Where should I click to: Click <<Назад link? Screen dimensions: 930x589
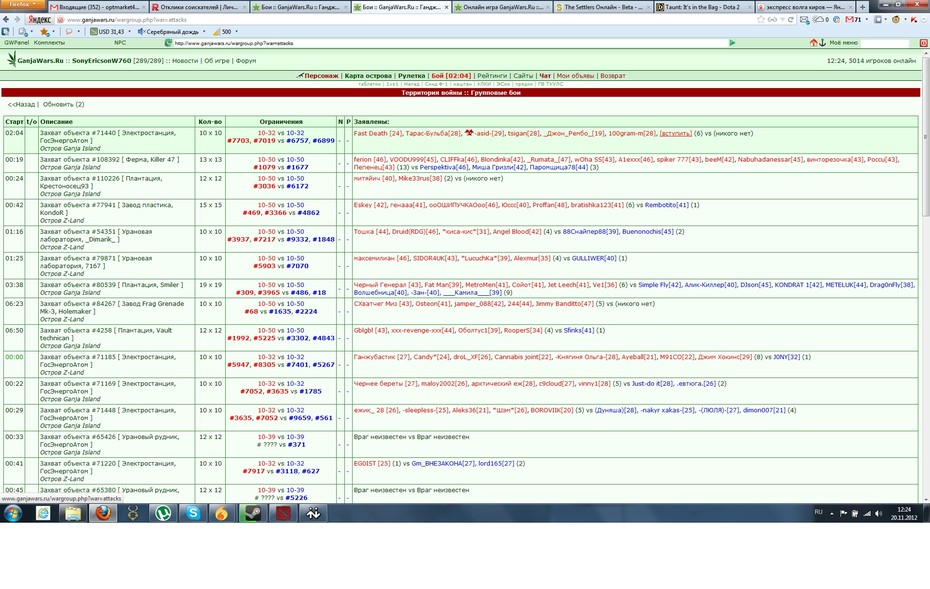(x=21, y=104)
